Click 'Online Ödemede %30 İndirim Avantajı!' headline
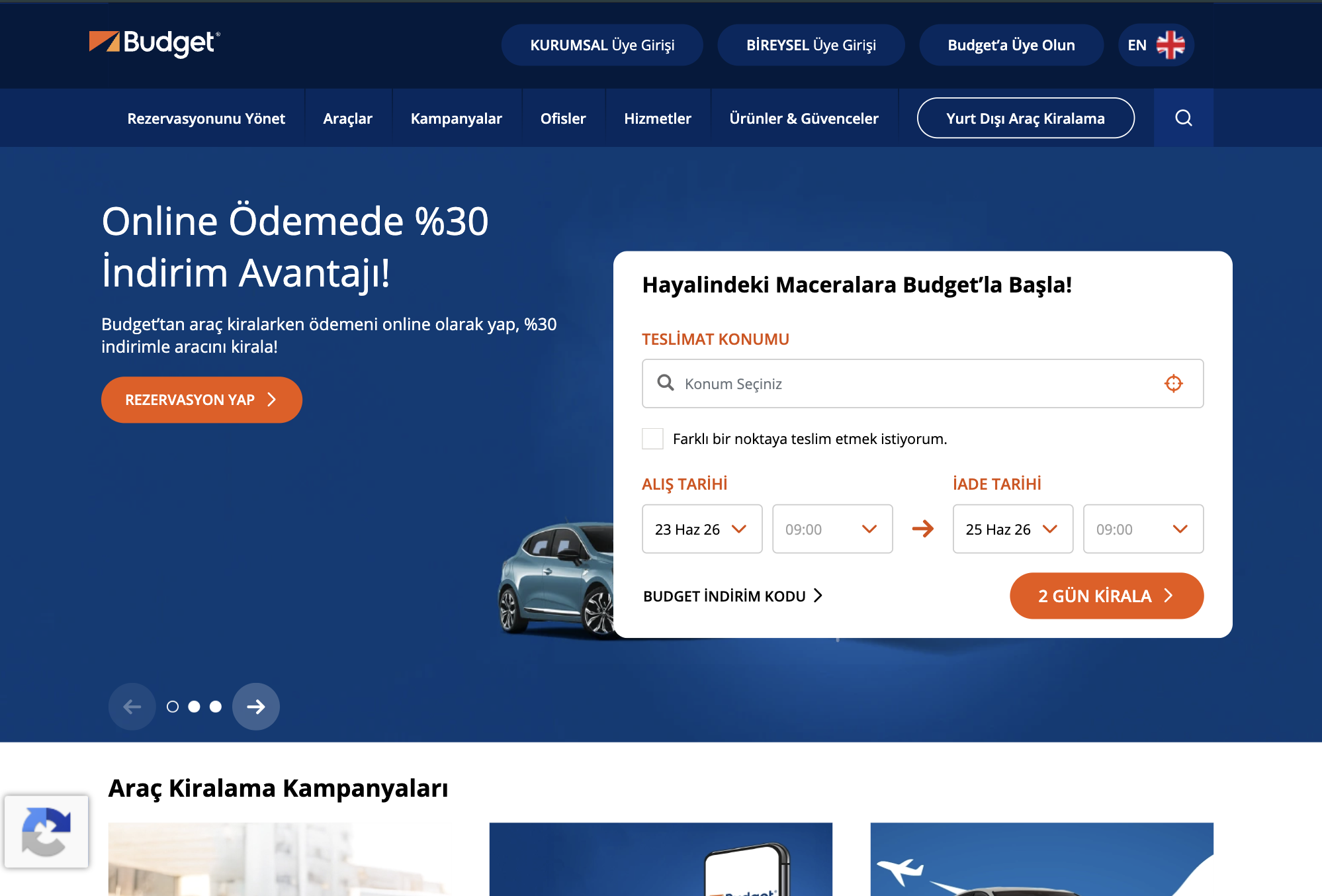 click(295, 246)
